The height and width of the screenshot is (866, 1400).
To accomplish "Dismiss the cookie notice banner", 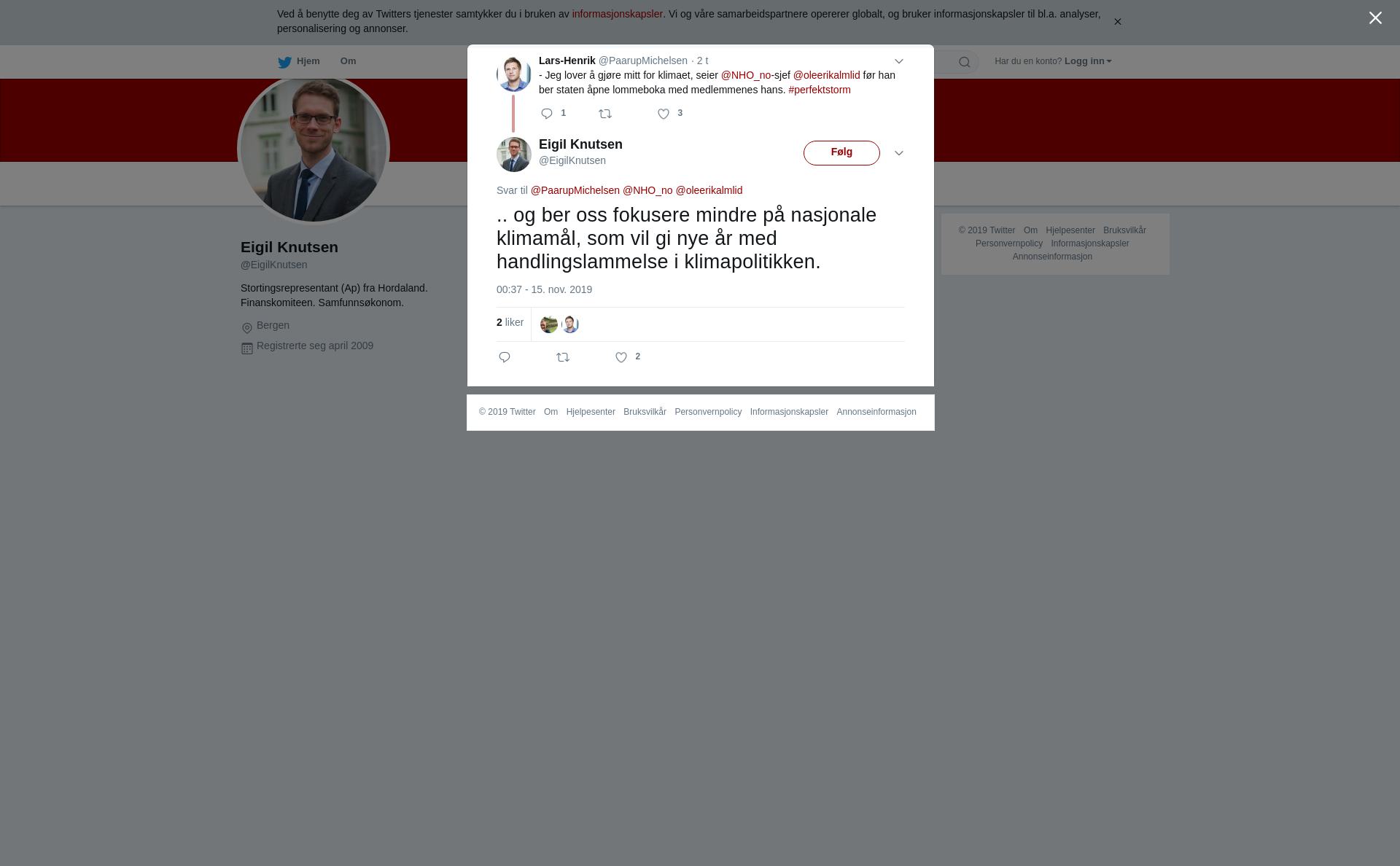I will point(1117,22).
